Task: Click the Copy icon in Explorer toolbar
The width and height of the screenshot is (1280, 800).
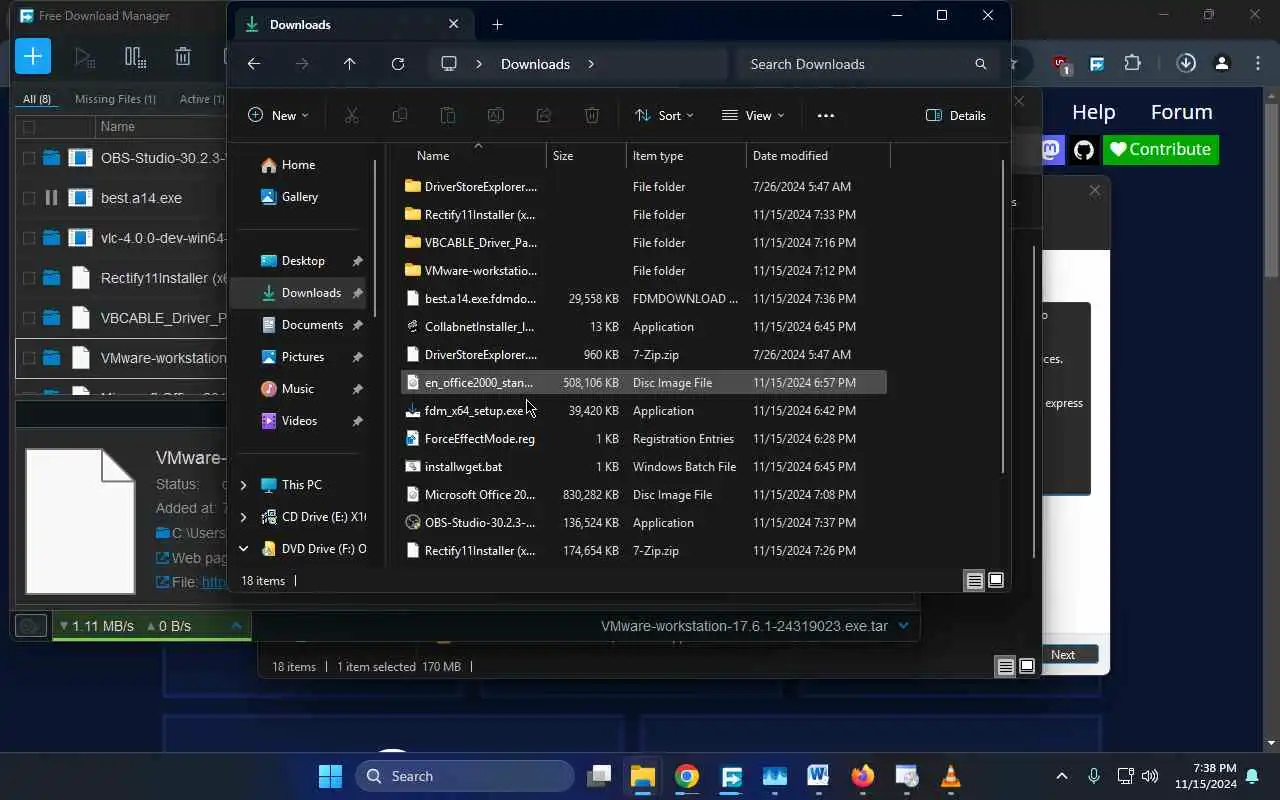Action: pyautogui.click(x=400, y=115)
